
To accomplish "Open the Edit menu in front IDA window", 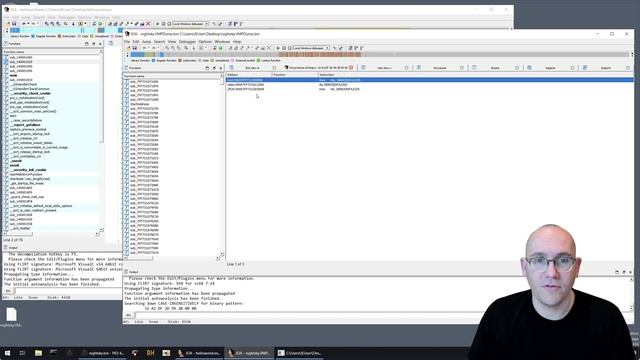I will (136, 42).
